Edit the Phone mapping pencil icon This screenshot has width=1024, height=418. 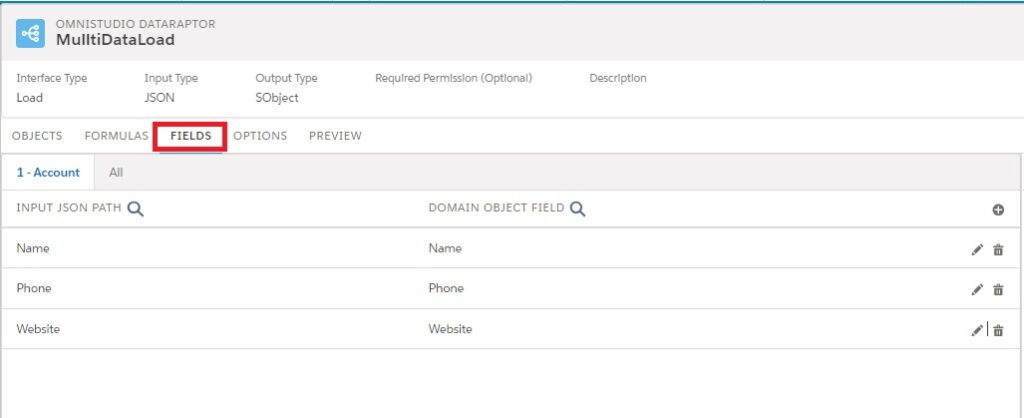coord(977,290)
